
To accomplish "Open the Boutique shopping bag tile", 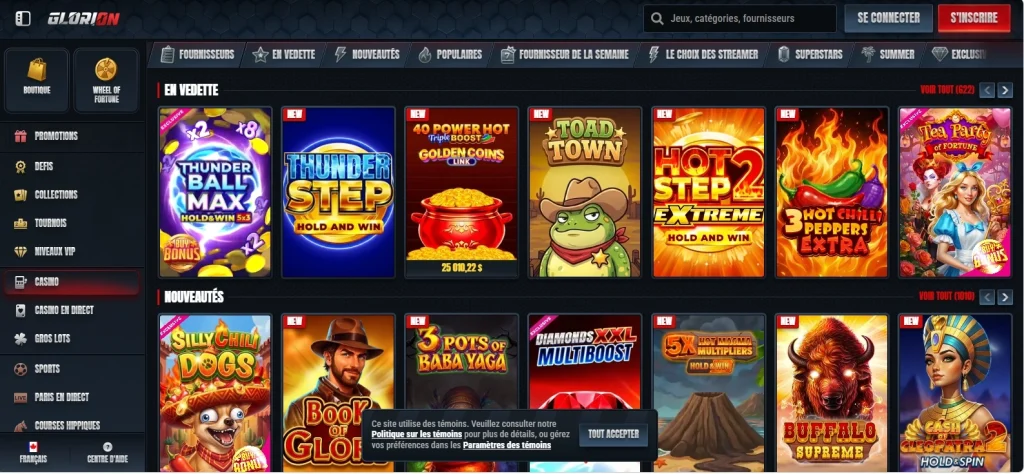I will [x=37, y=80].
